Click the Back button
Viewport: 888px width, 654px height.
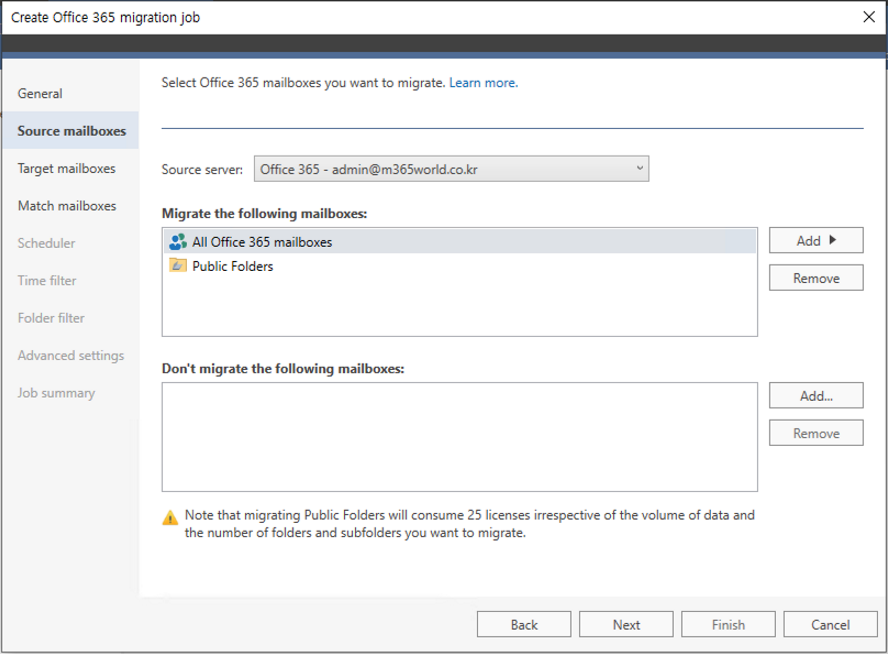[x=524, y=625]
